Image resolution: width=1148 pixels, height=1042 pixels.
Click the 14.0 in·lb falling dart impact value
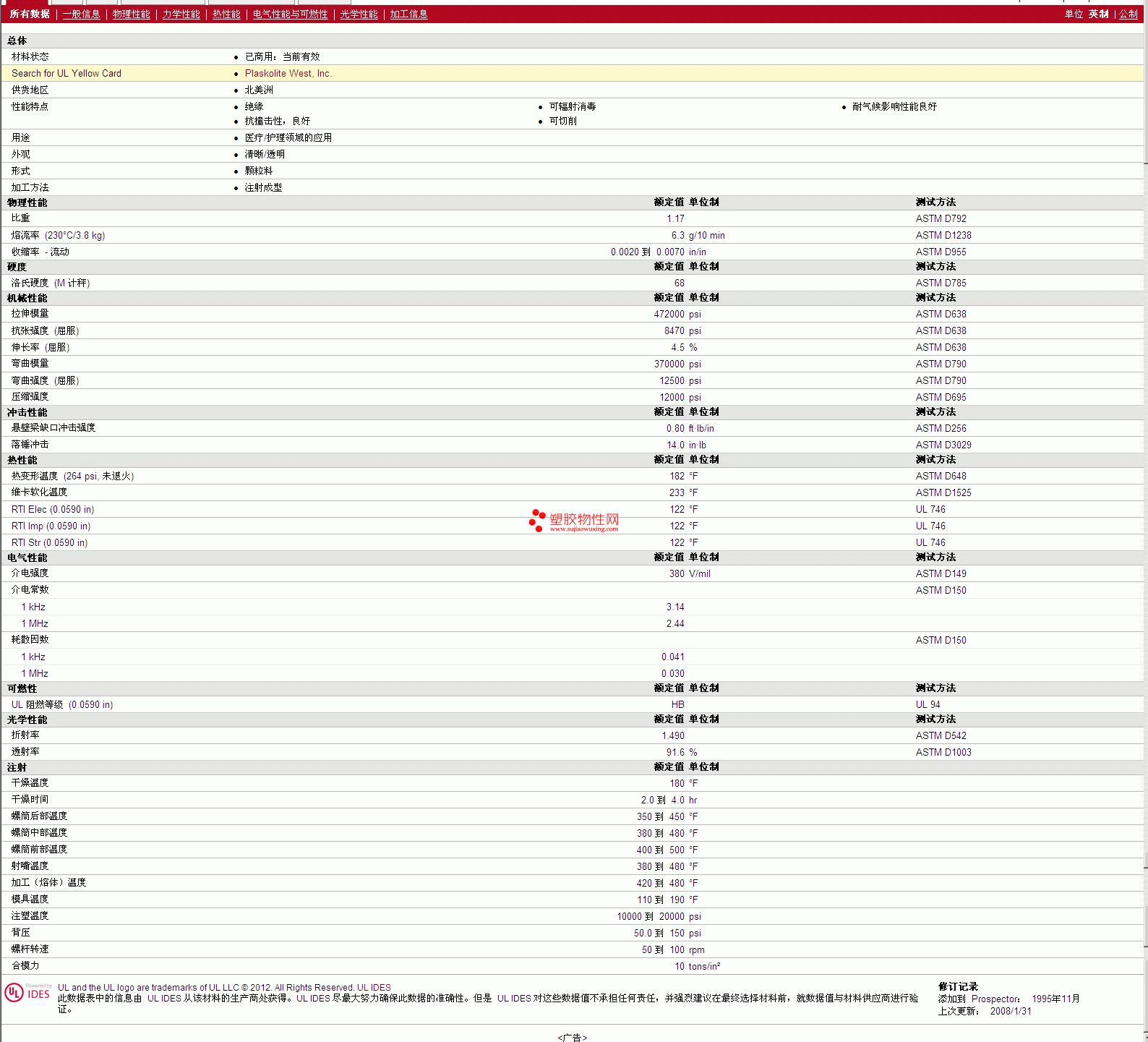[686, 445]
